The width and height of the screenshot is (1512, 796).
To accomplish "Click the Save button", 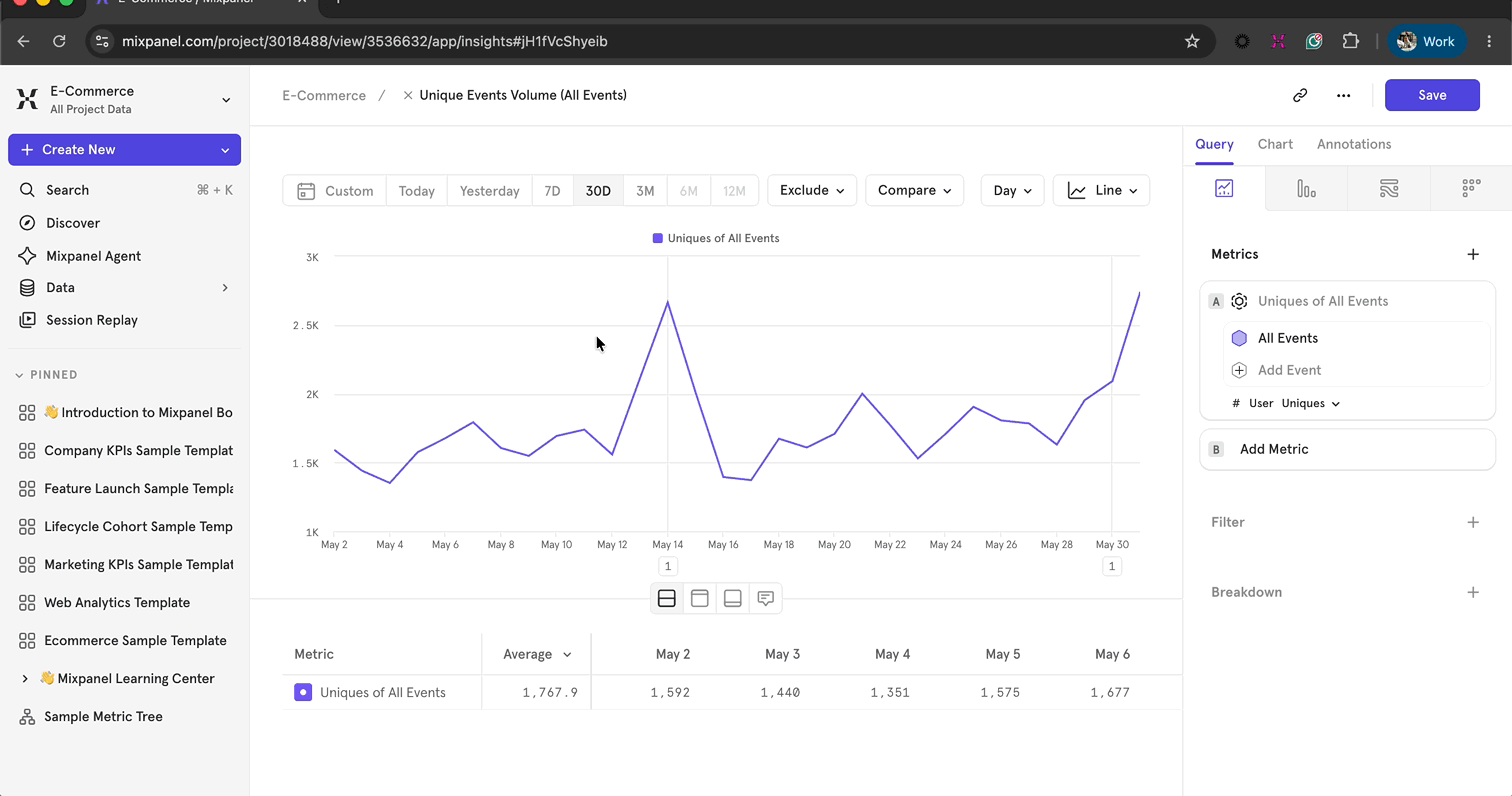I will (x=1432, y=95).
